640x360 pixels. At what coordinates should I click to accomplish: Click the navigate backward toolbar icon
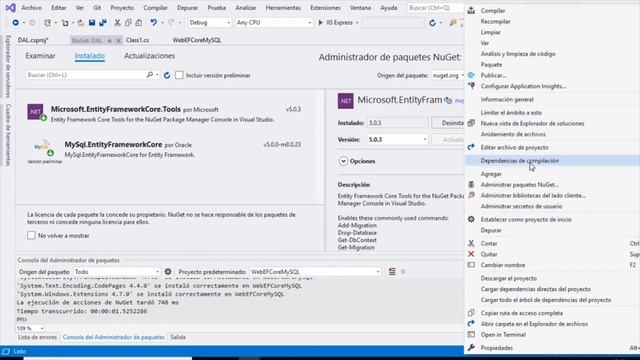(16, 23)
